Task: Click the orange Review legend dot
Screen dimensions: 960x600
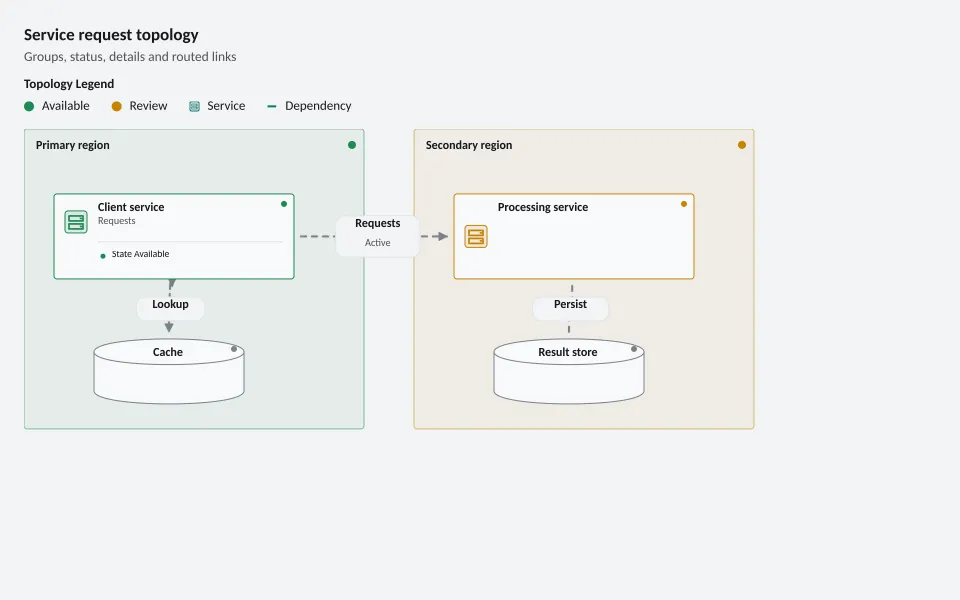Action: coord(116,107)
